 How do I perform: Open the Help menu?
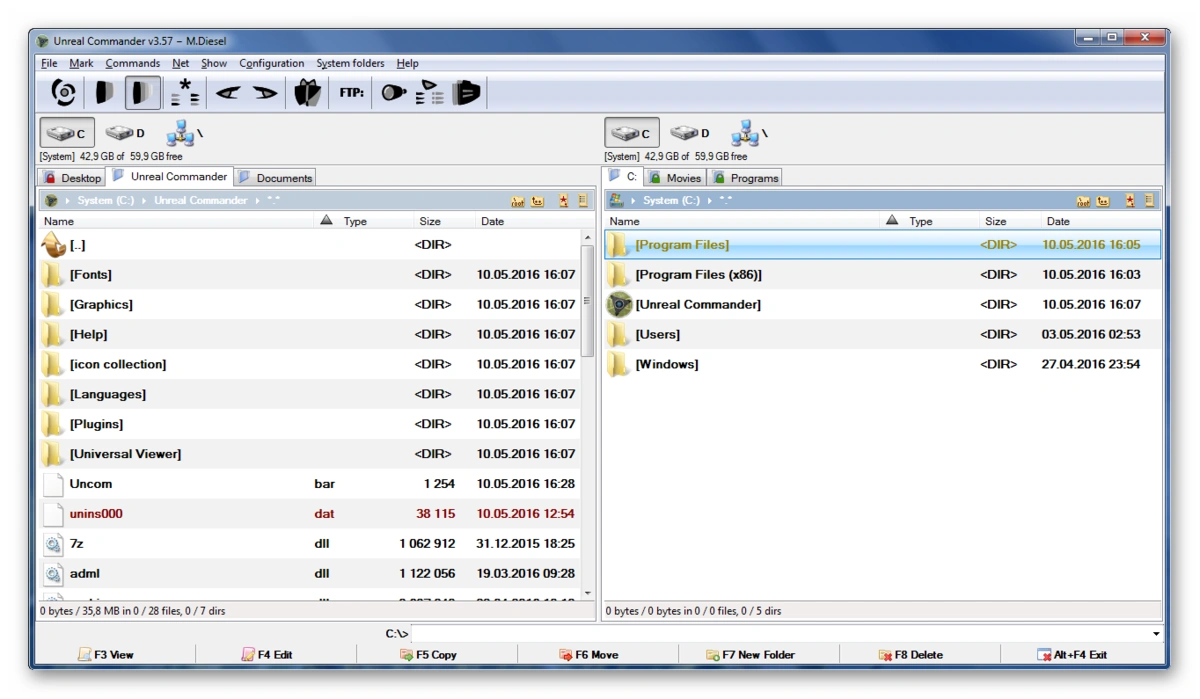(407, 63)
